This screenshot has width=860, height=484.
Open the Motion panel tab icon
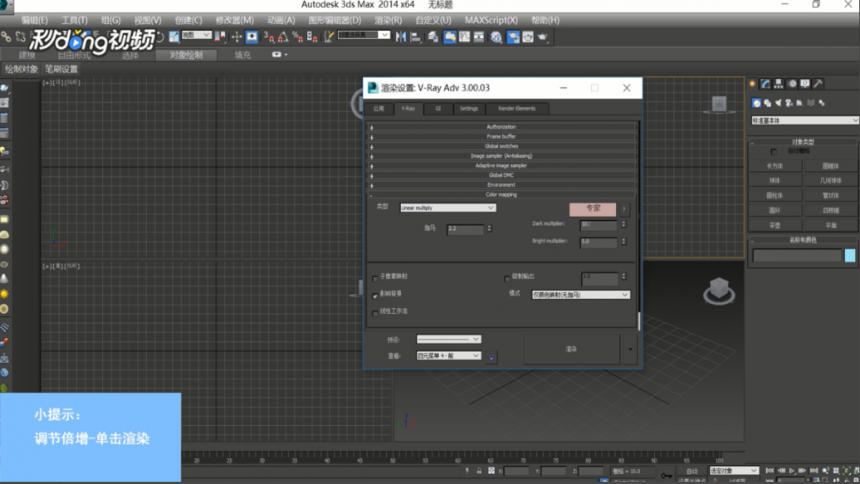click(792, 83)
